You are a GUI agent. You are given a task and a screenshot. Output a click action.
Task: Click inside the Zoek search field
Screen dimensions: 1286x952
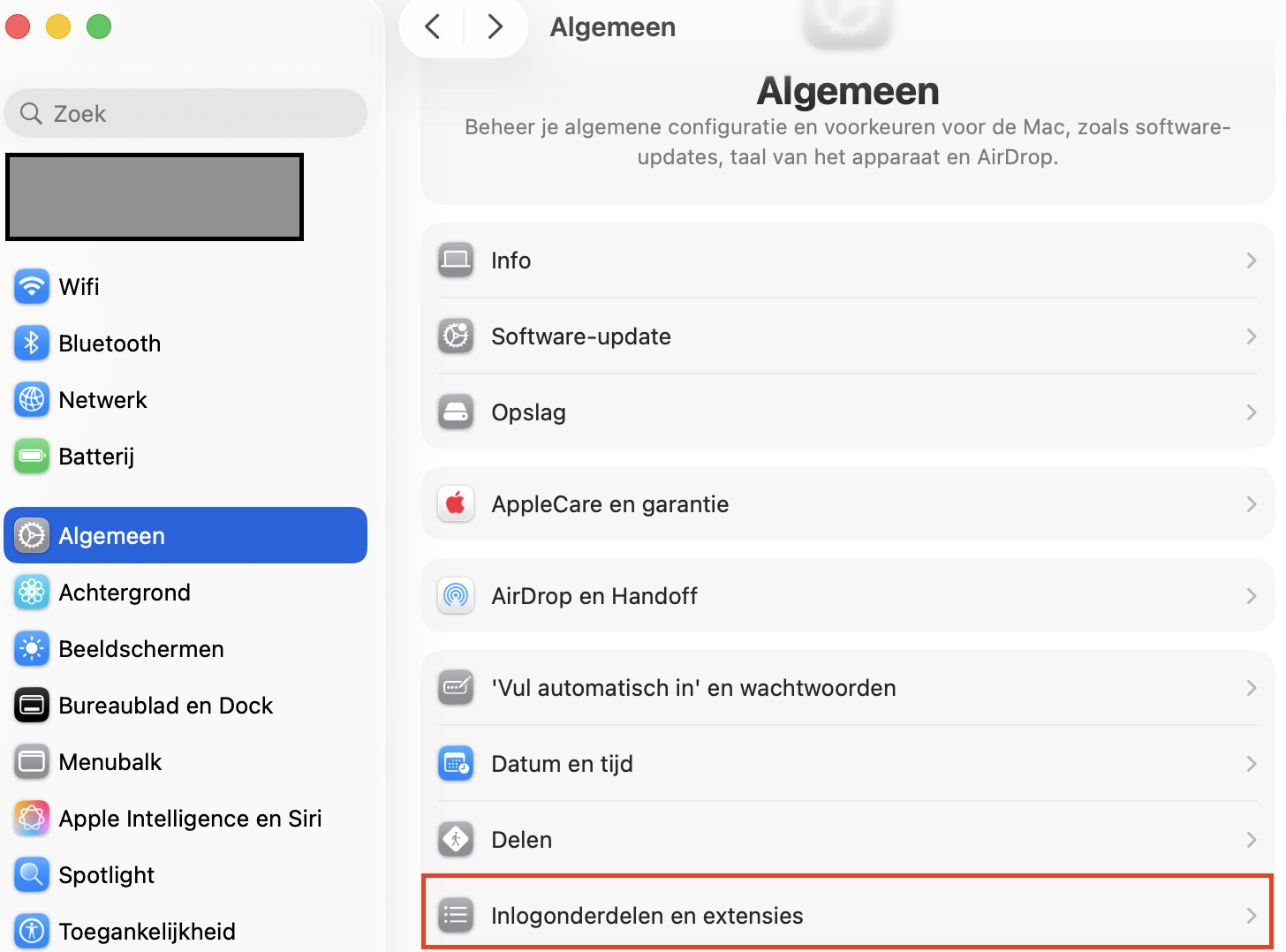pyautogui.click(x=185, y=113)
